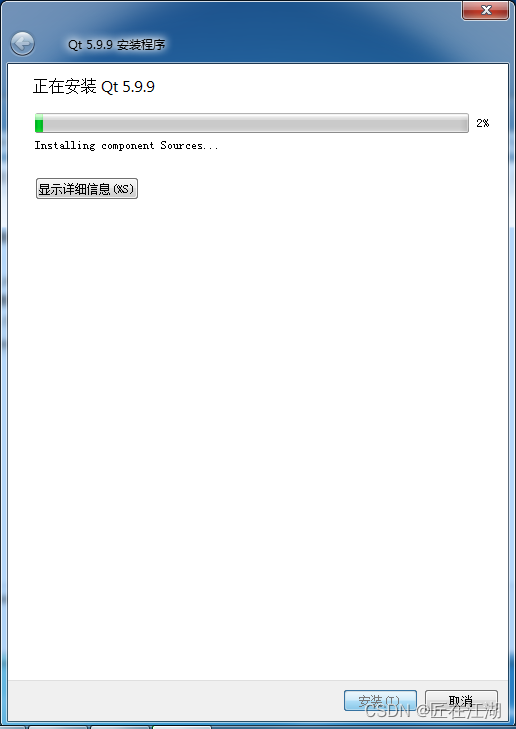Click the CSDN watermark text
516x729 pixels.
click(x=433, y=710)
